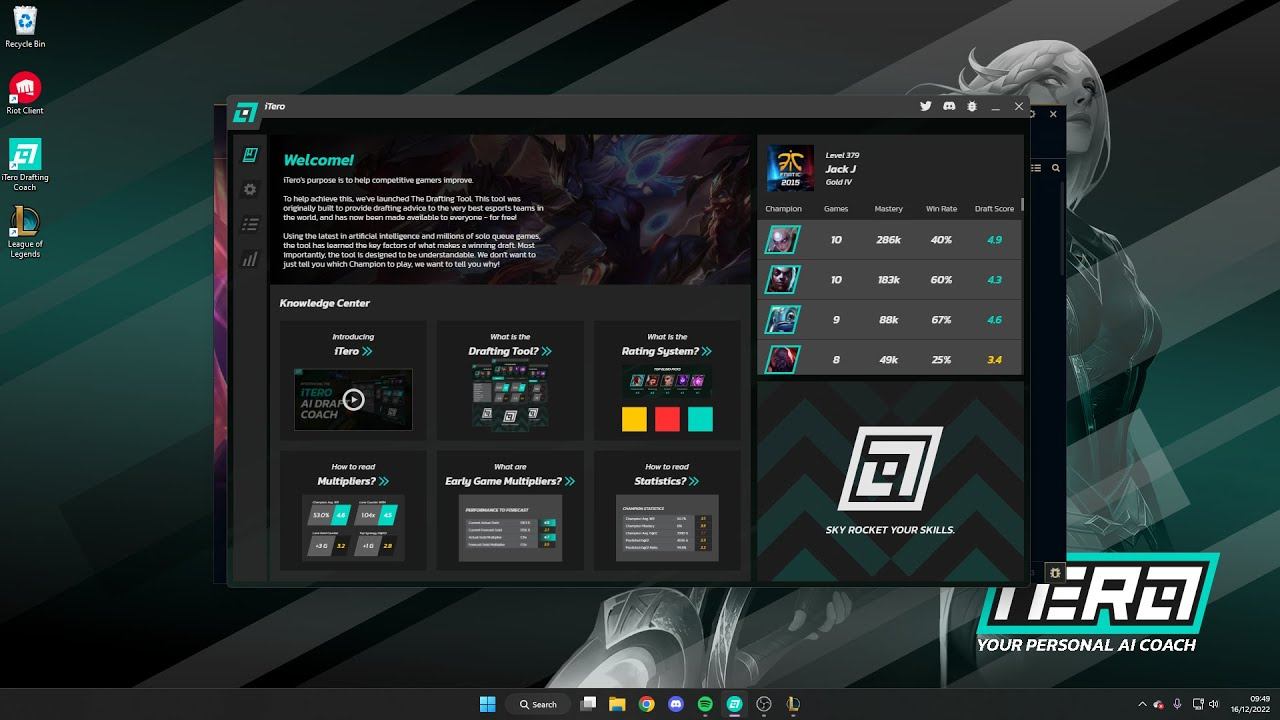Open the list view icon in iTero sidebar
1280x720 pixels.
click(250, 224)
